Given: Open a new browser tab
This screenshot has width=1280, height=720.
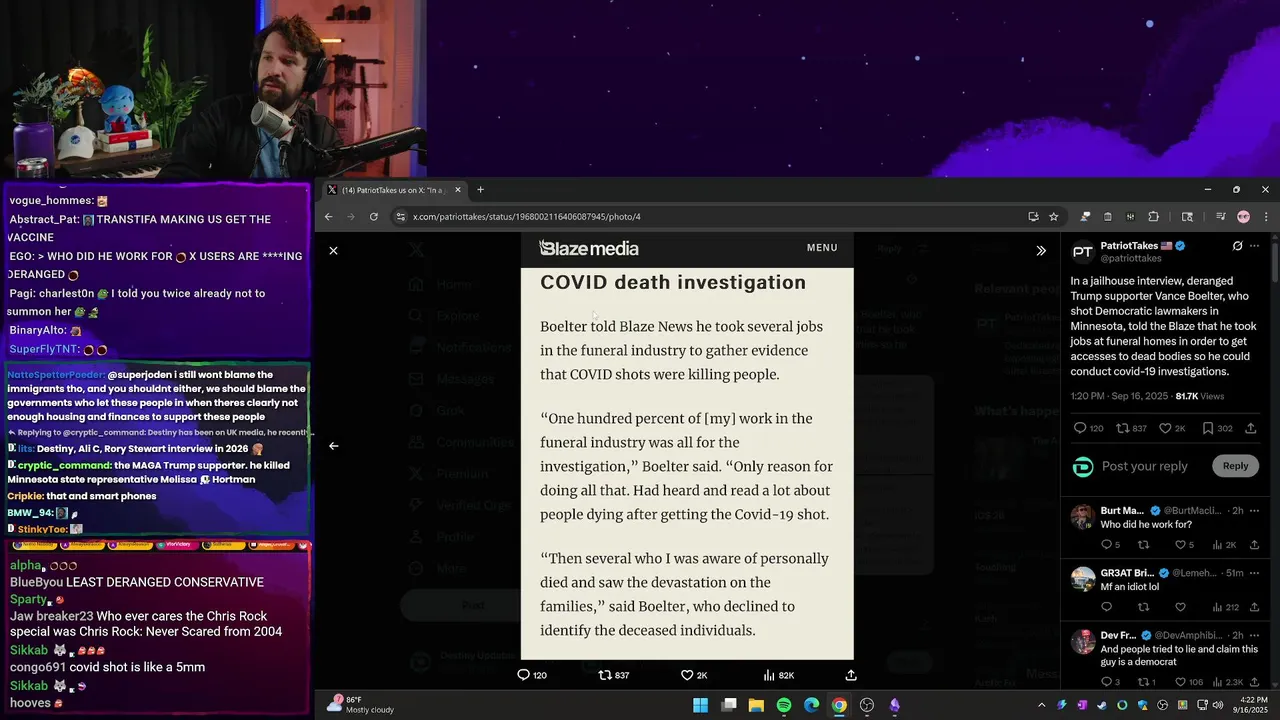Looking at the screenshot, I should (x=480, y=190).
